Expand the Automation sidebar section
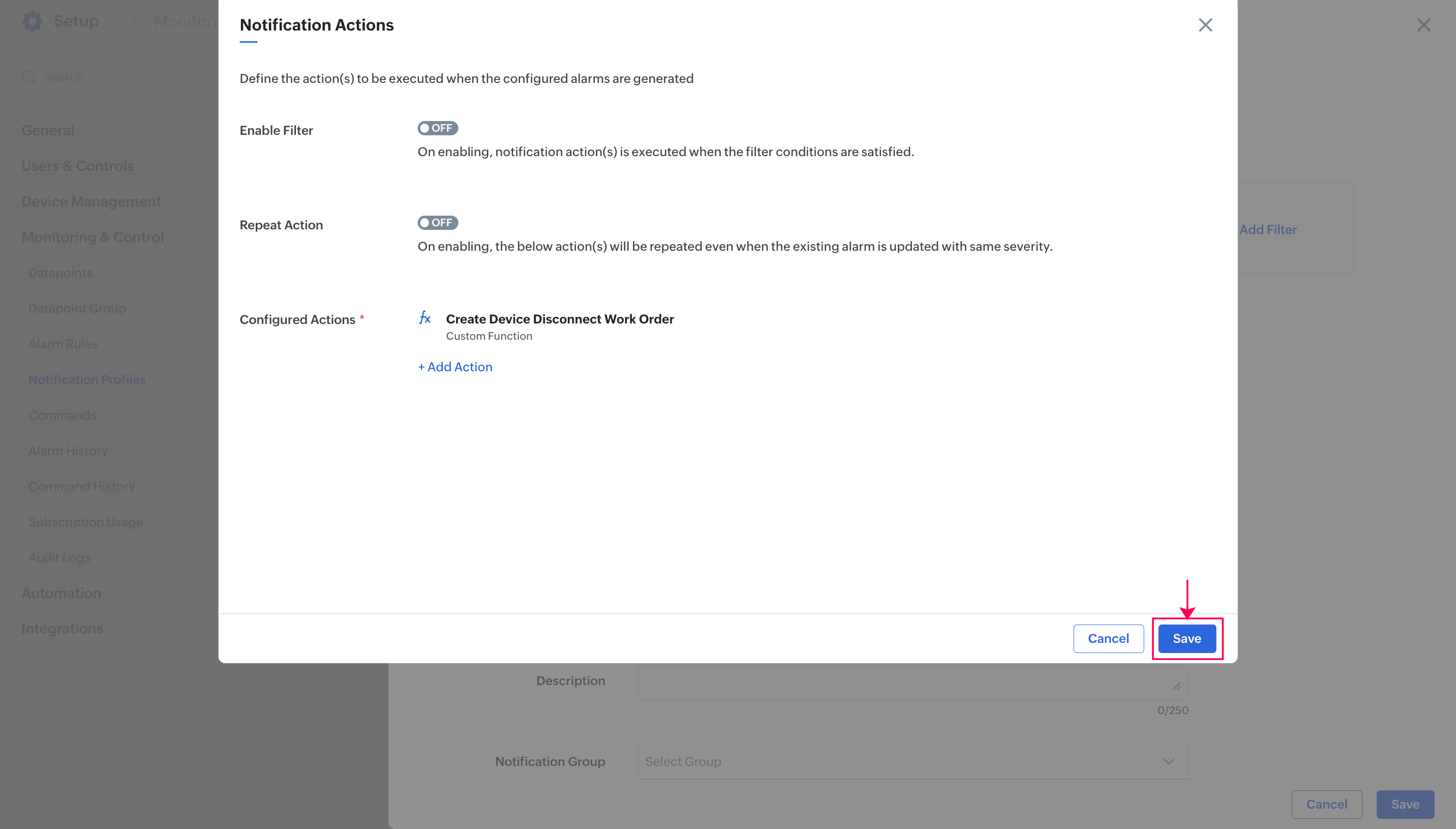This screenshot has width=1456, height=829. [62, 593]
